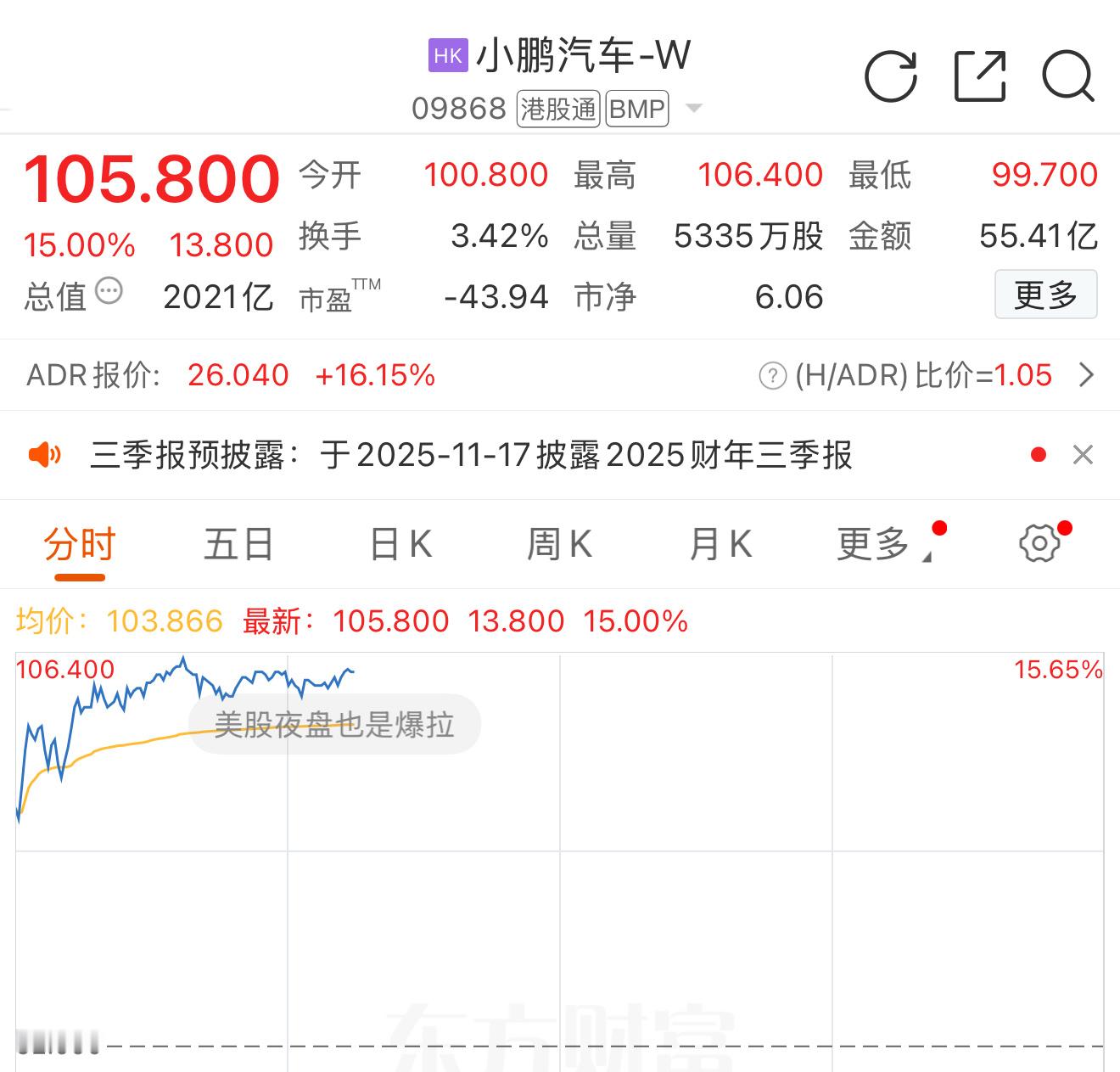Tap the stock code 09868
The width and height of the screenshot is (1120, 1072).
459,109
